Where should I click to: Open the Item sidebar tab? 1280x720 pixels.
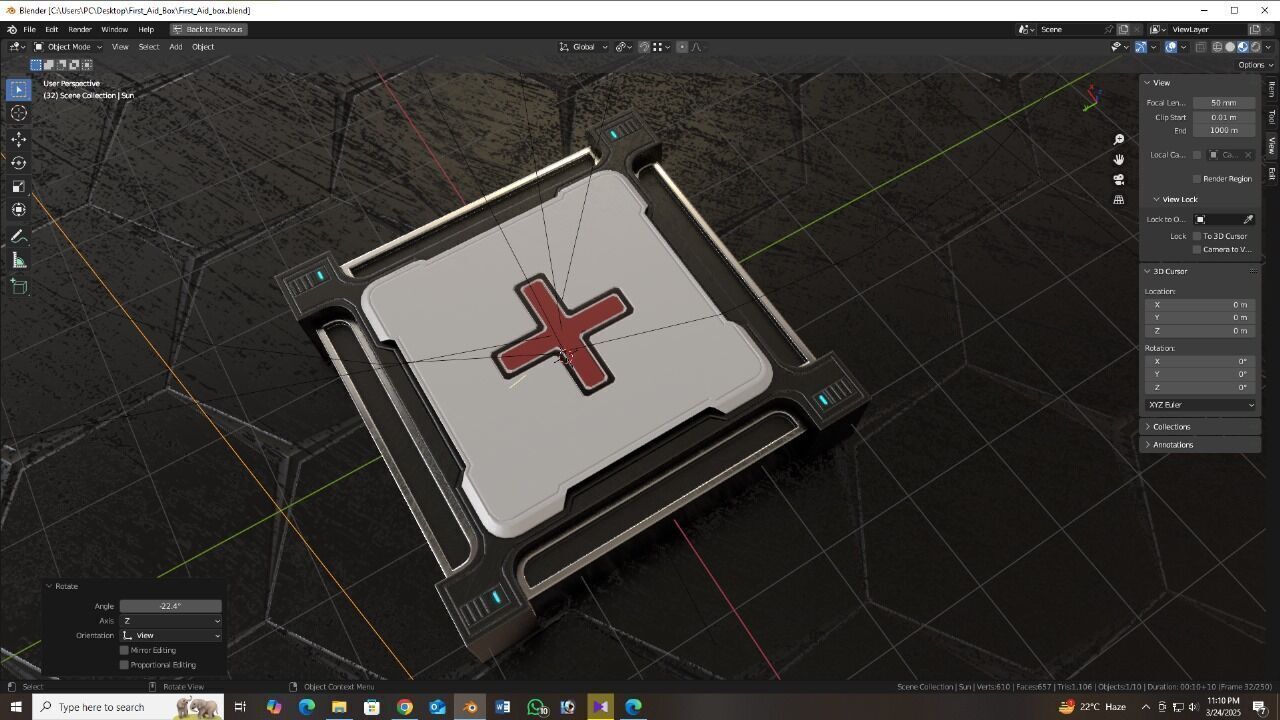(x=1271, y=89)
